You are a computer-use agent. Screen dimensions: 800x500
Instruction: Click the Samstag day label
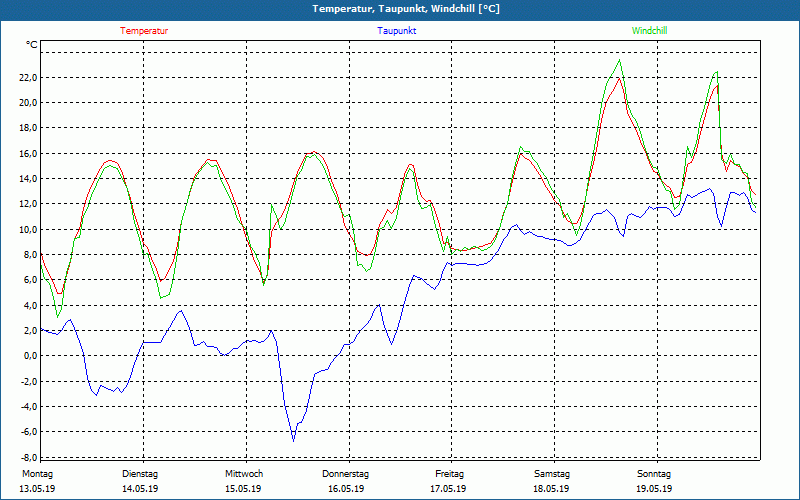click(552, 474)
